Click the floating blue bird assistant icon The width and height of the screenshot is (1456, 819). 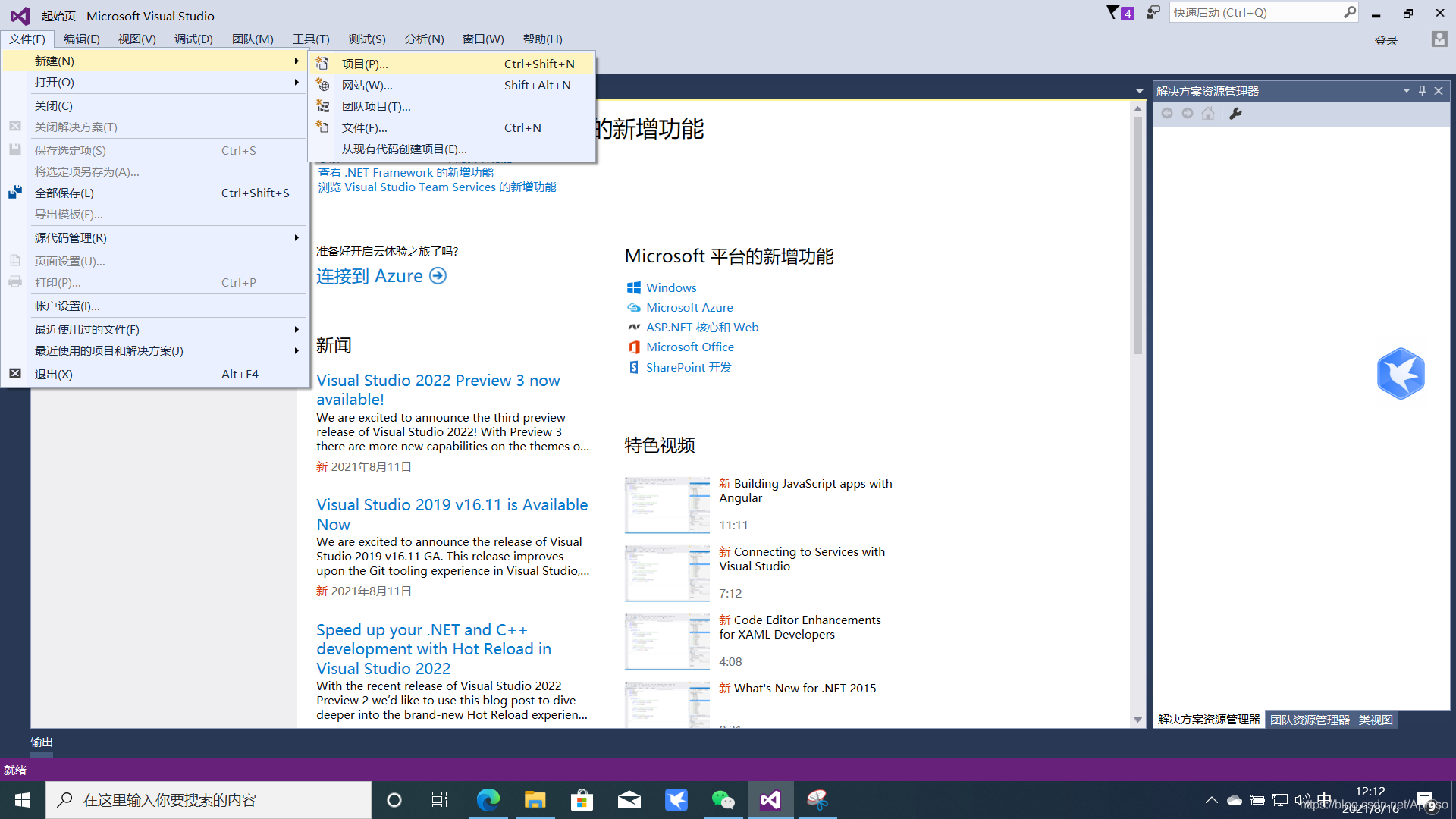click(1401, 374)
